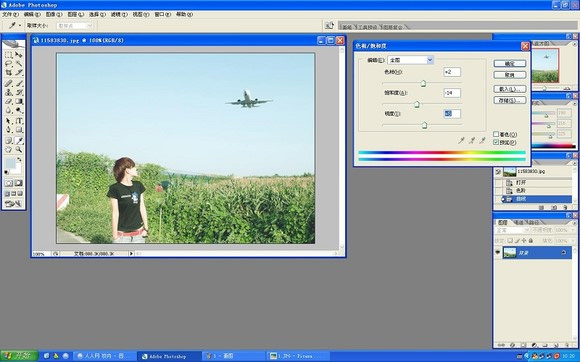Open the 取样大小 sample size dropdown
Screen dimensions: 580x362
pyautogui.click(x=75, y=26)
